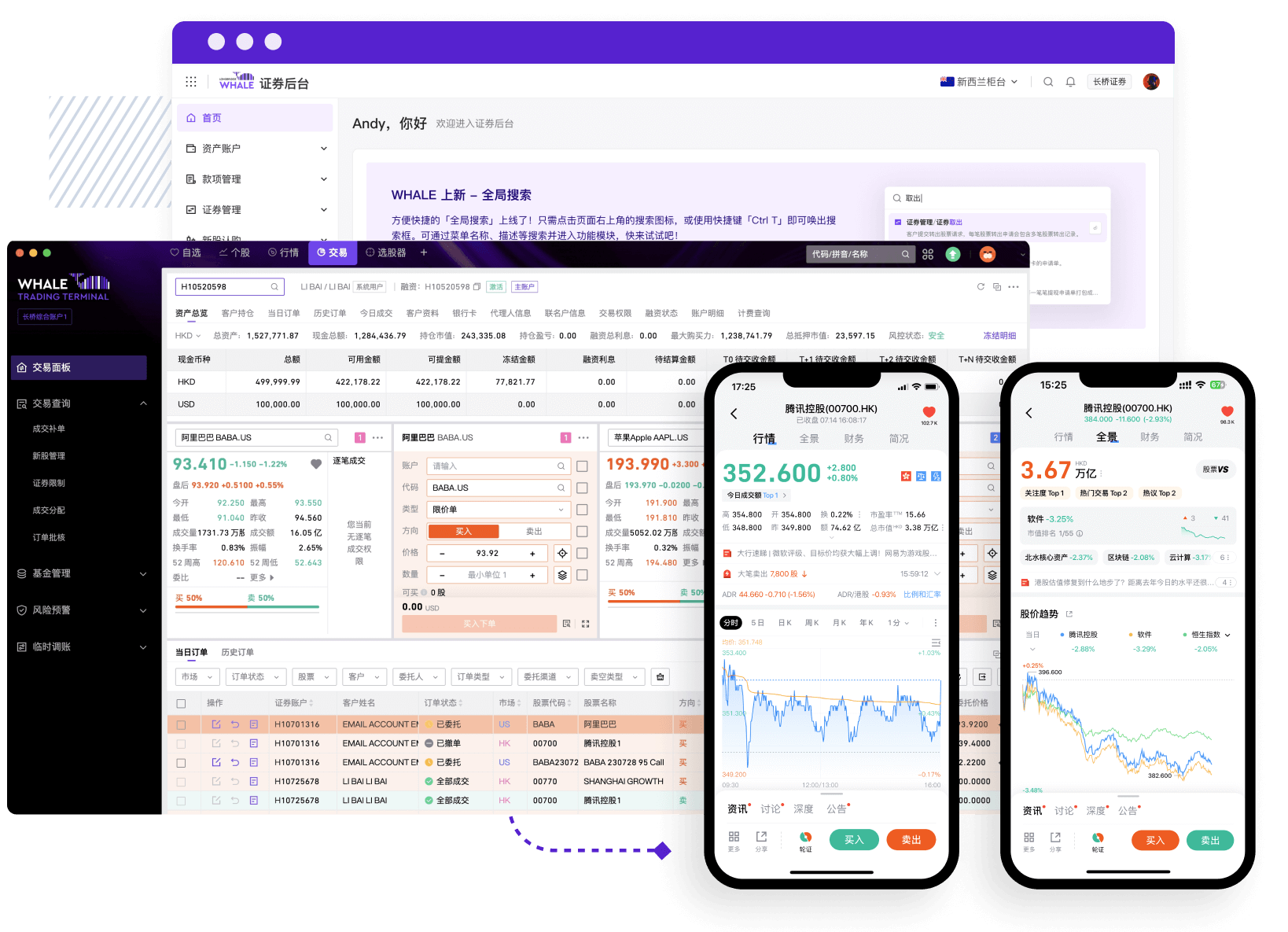
Task: Click the quantity layers icon in order form
Action: 562,575
